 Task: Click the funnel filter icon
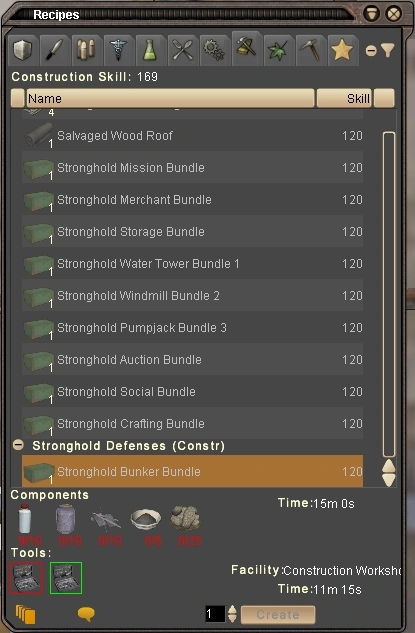[x=388, y=50]
